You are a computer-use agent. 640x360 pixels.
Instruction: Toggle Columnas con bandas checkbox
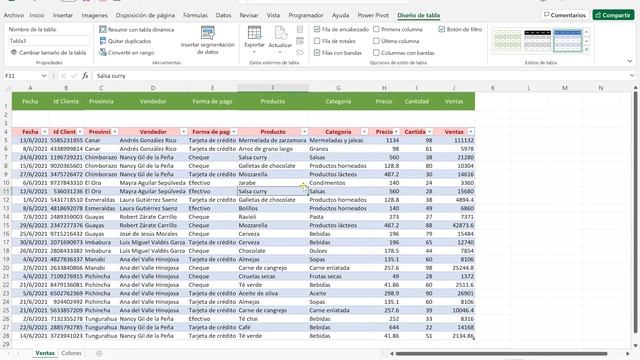pos(376,53)
